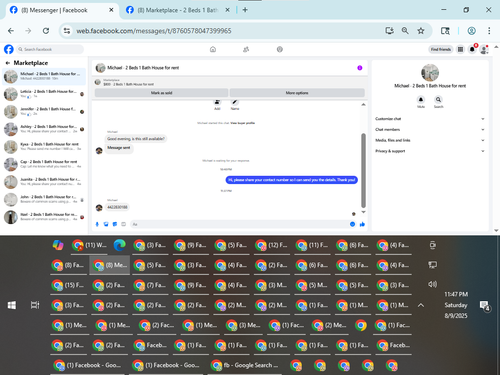Screen dimensions: 500x375
Task: Expand the Customize chat section
Action: pos(429,119)
